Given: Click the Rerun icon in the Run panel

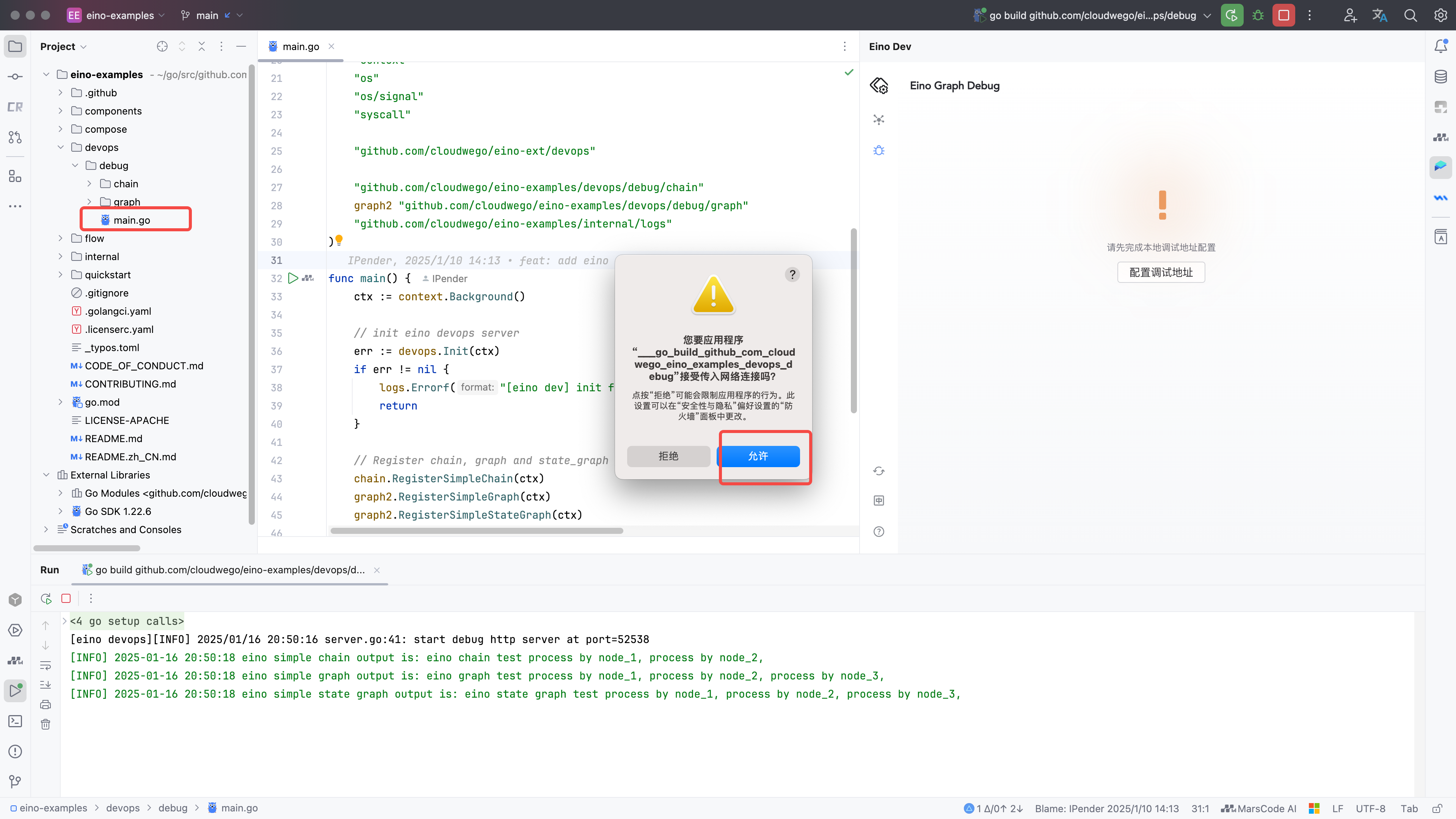Looking at the screenshot, I should (x=46, y=599).
